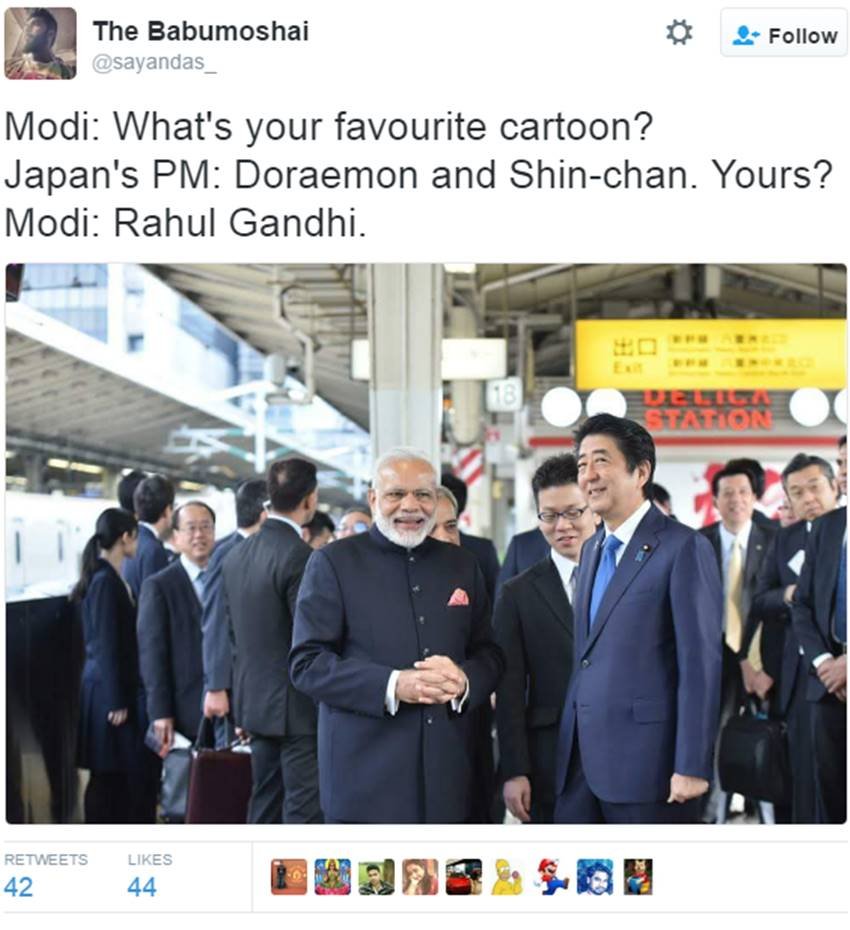Viewport: 850px width, 930px height.
Task: Open the red car liker avatar
Action: click(x=464, y=877)
